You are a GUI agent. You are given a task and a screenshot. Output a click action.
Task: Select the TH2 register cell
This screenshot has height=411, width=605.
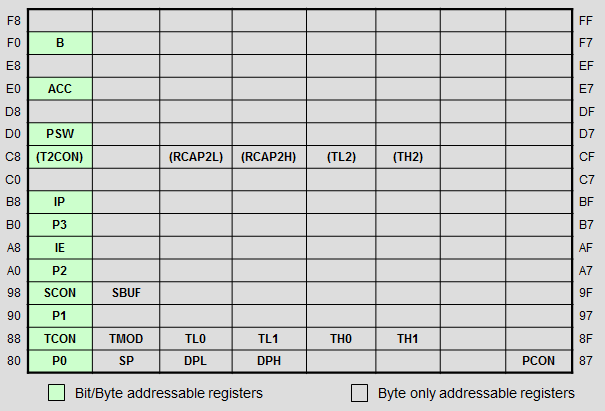[408, 157]
